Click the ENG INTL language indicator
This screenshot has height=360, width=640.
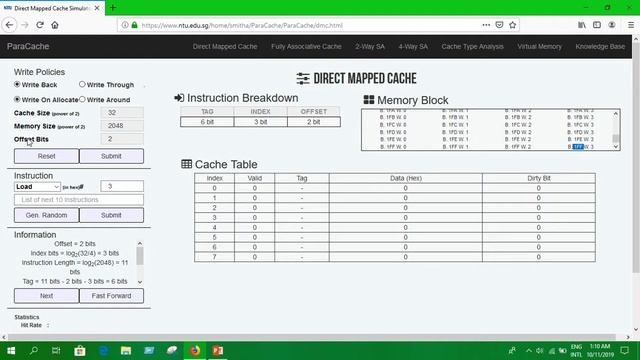point(576,351)
